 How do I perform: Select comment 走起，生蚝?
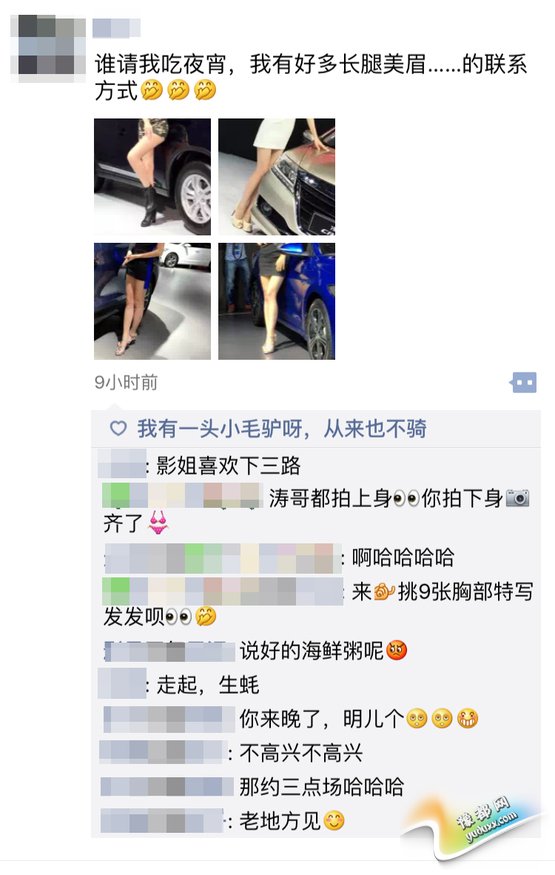[180, 684]
